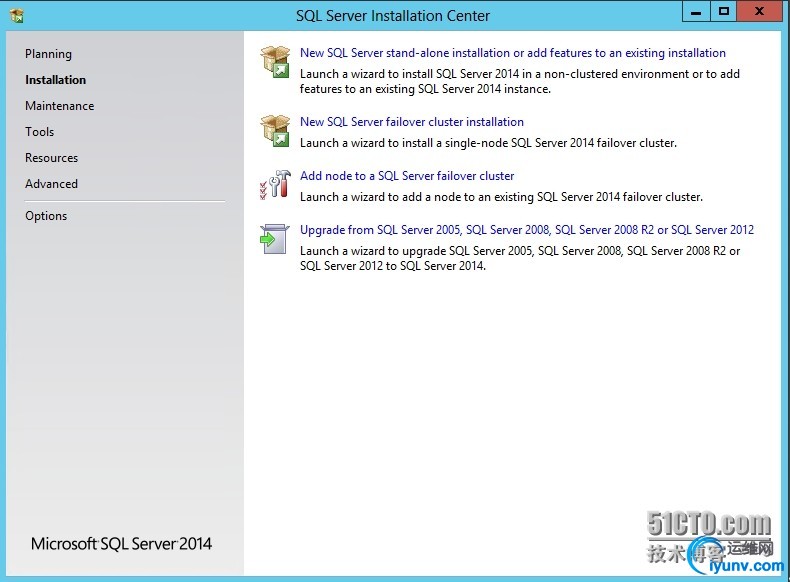This screenshot has height=582, width=790.
Task: Show the Resources section
Action: coord(51,158)
